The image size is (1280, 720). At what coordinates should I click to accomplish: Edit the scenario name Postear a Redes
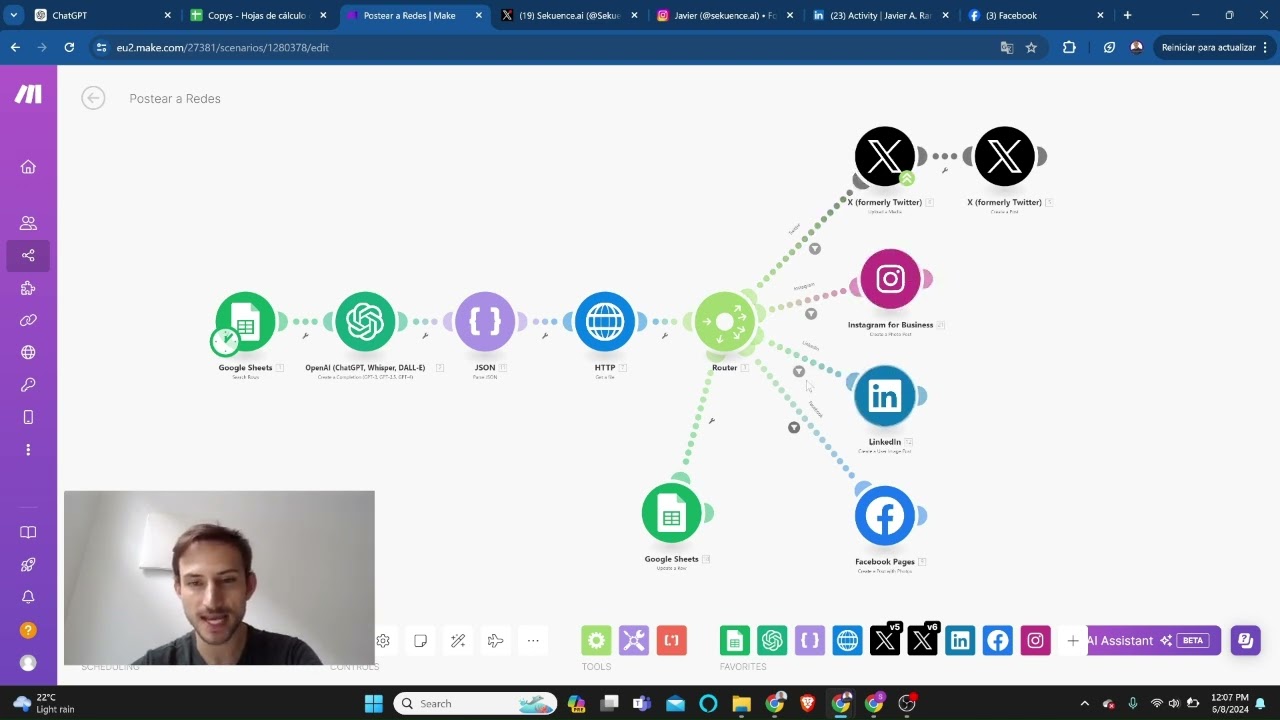pos(175,98)
